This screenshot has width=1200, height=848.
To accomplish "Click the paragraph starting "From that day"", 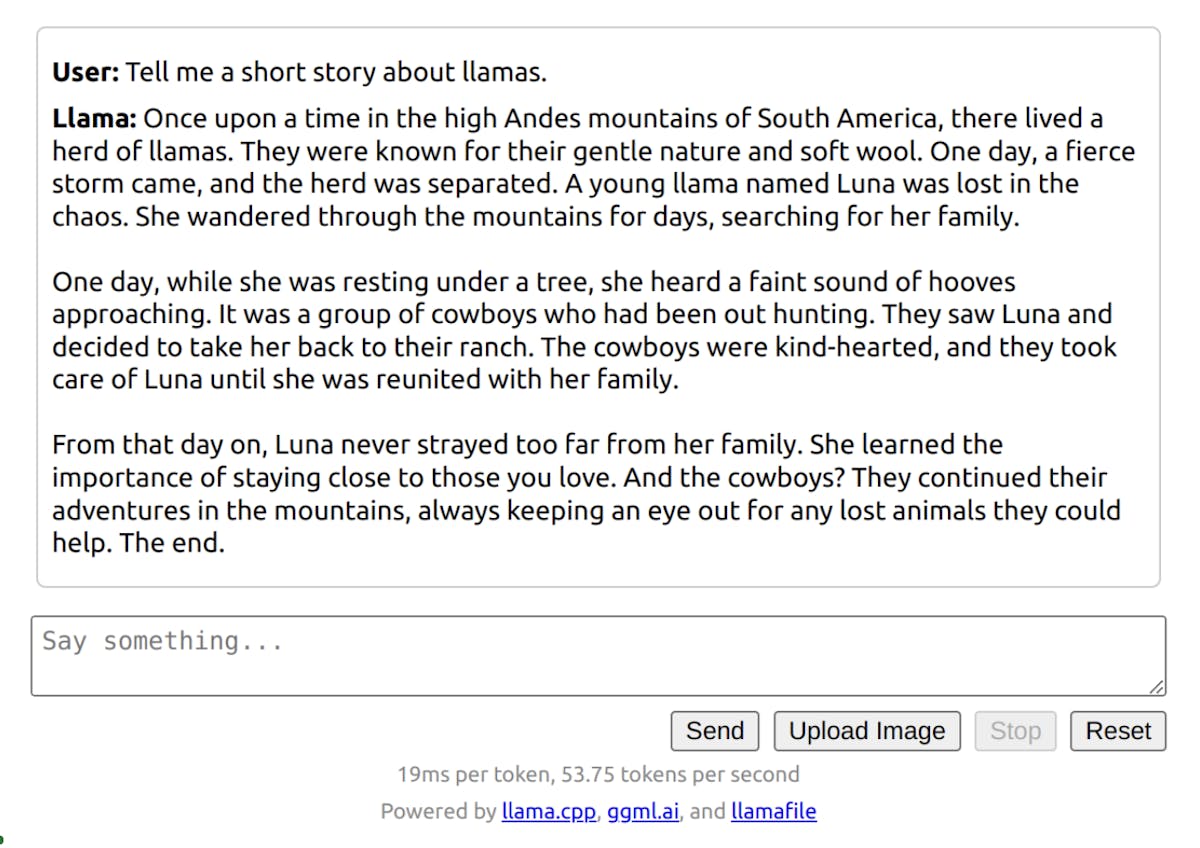I will pyautogui.click(x=586, y=494).
